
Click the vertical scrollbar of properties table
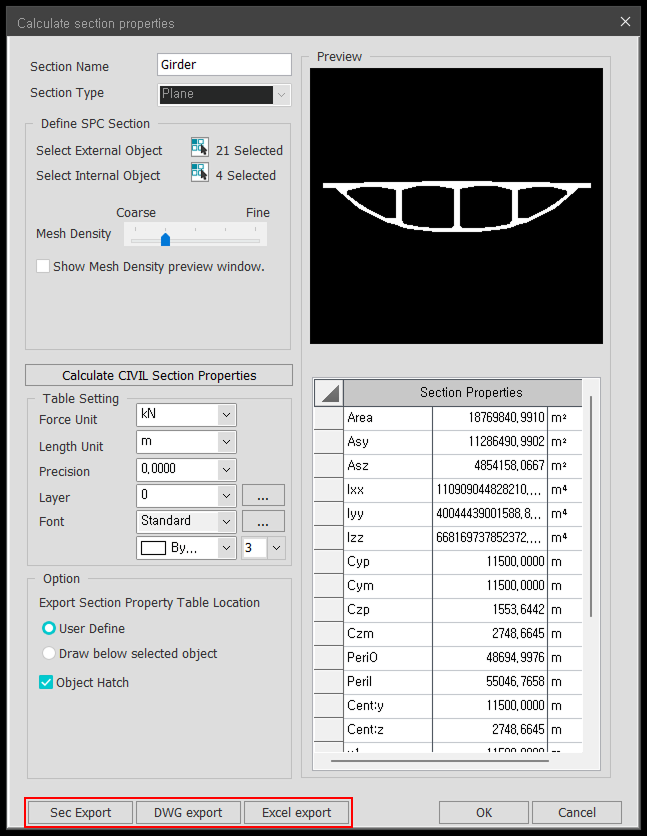pyautogui.click(x=591, y=507)
